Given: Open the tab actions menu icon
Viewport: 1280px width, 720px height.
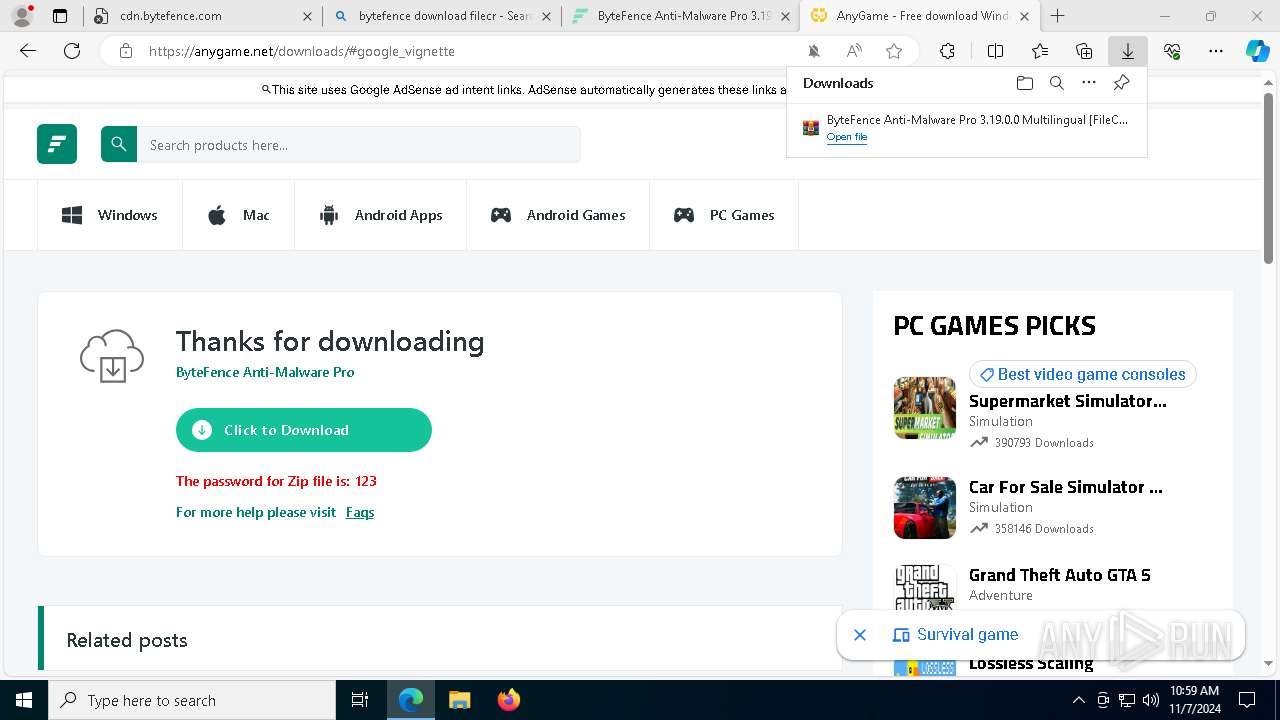Looking at the screenshot, I should 60,16.
